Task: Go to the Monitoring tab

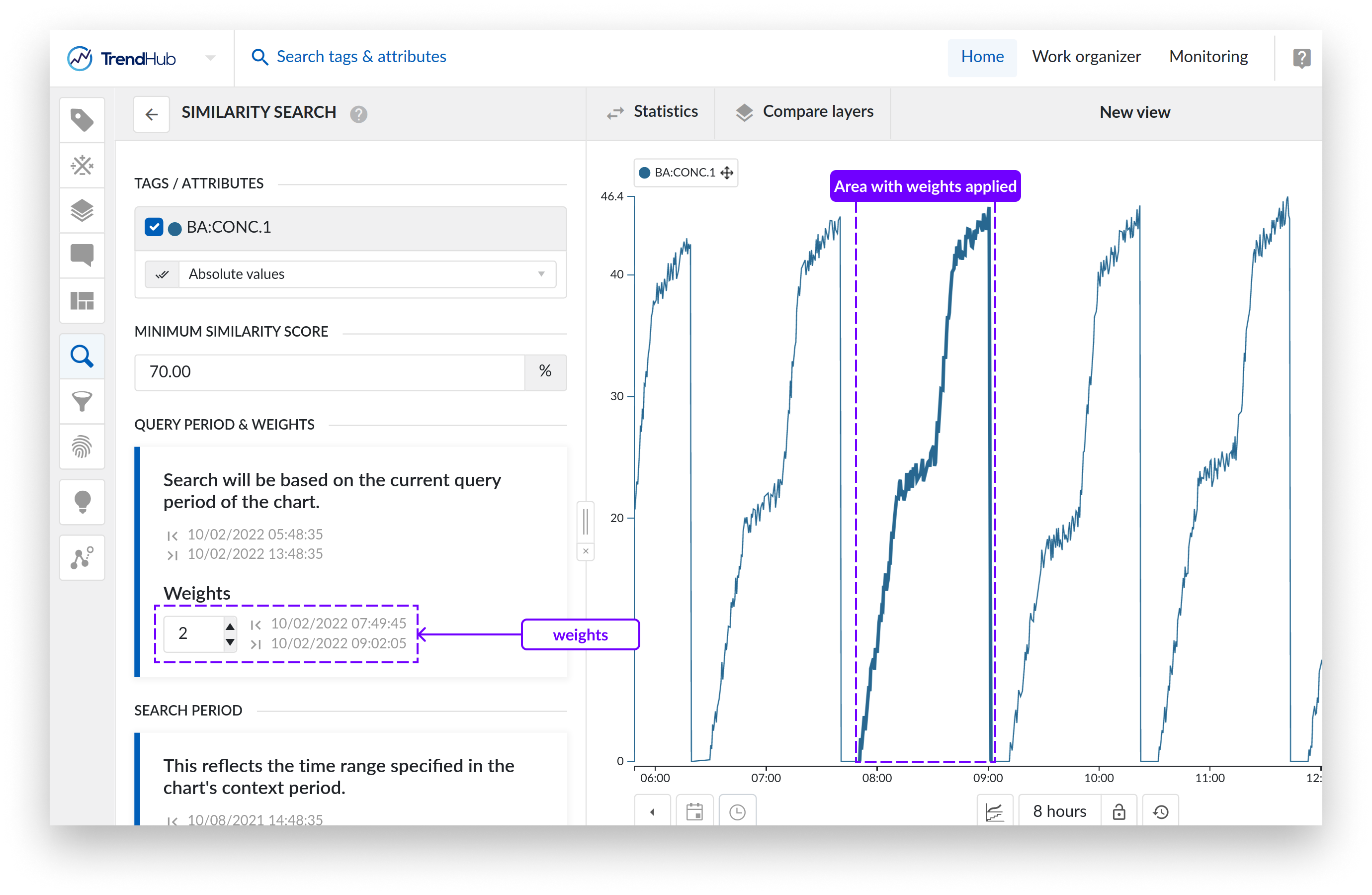Action: click(x=1207, y=57)
